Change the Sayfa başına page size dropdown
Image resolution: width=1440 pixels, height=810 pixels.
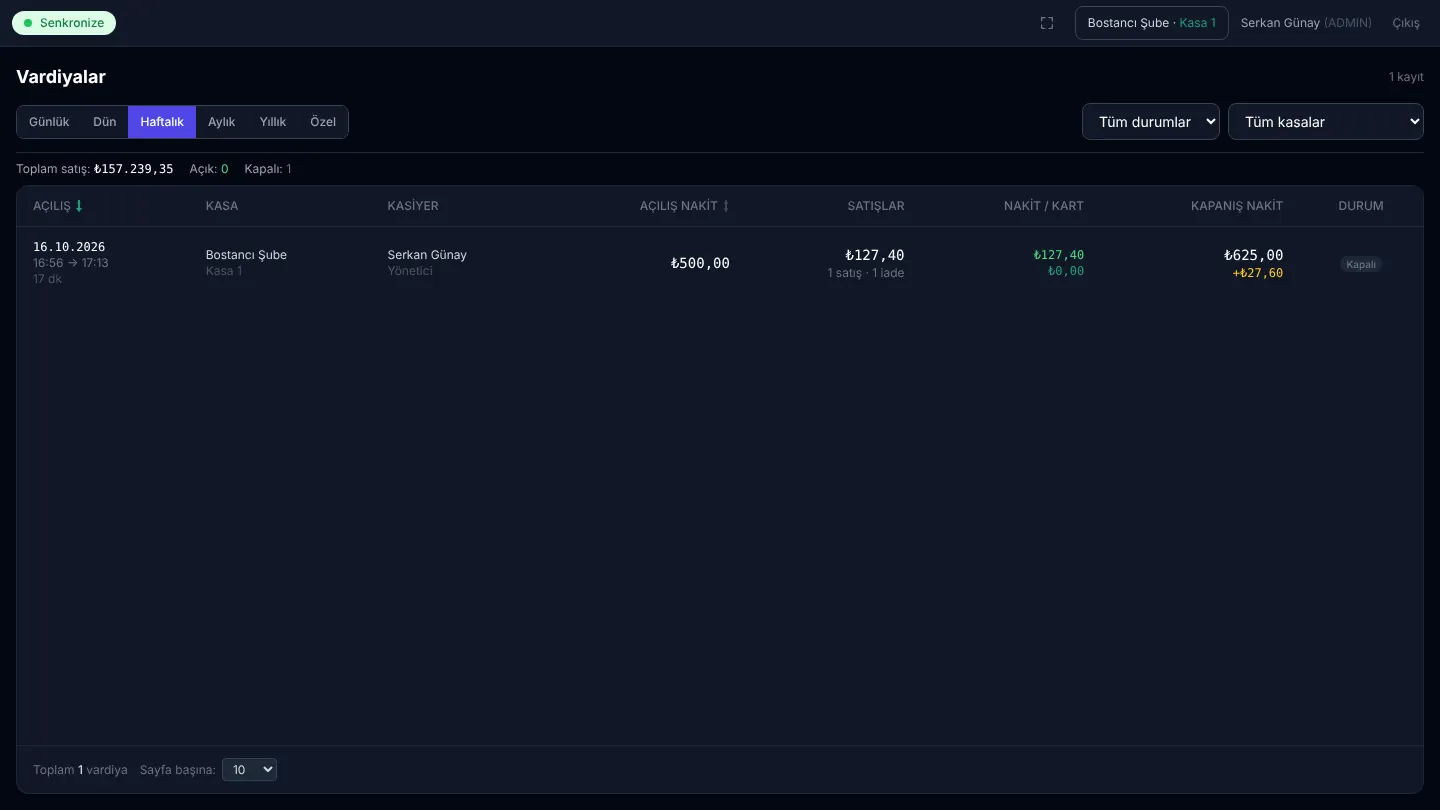[249, 770]
